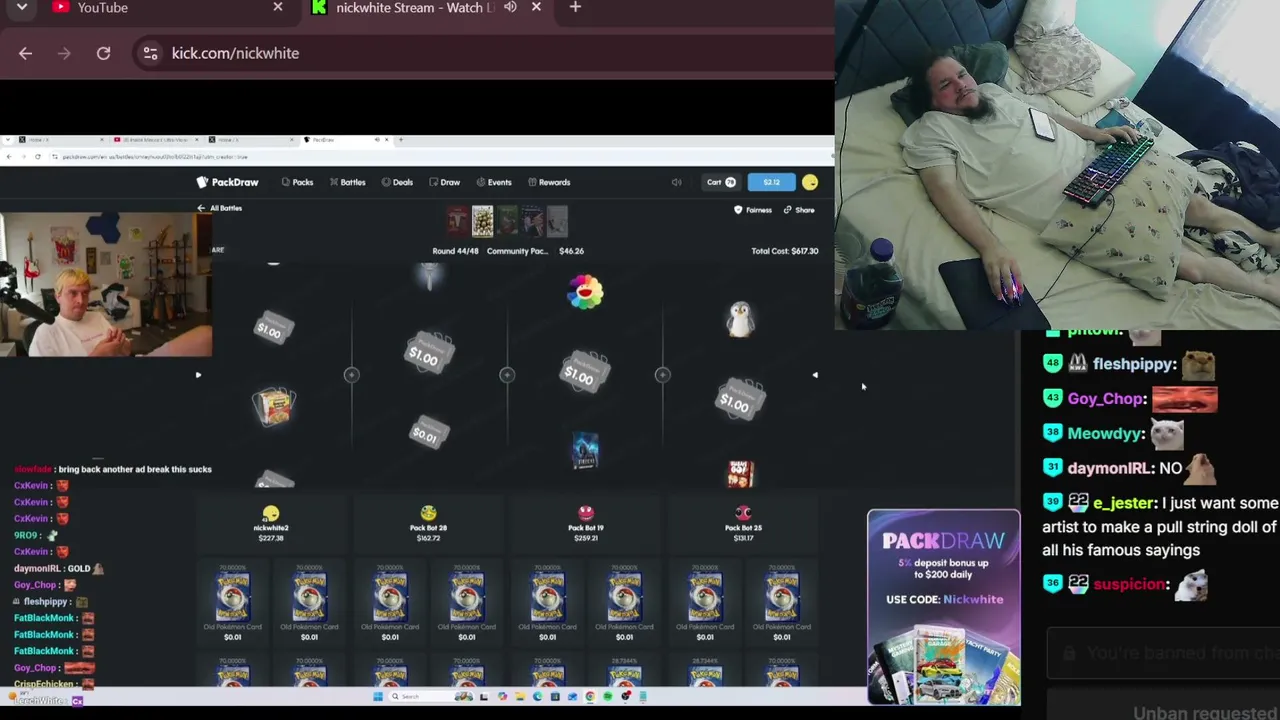Click the Unban requested text
This screenshot has width=1280, height=720.
click(x=1205, y=713)
